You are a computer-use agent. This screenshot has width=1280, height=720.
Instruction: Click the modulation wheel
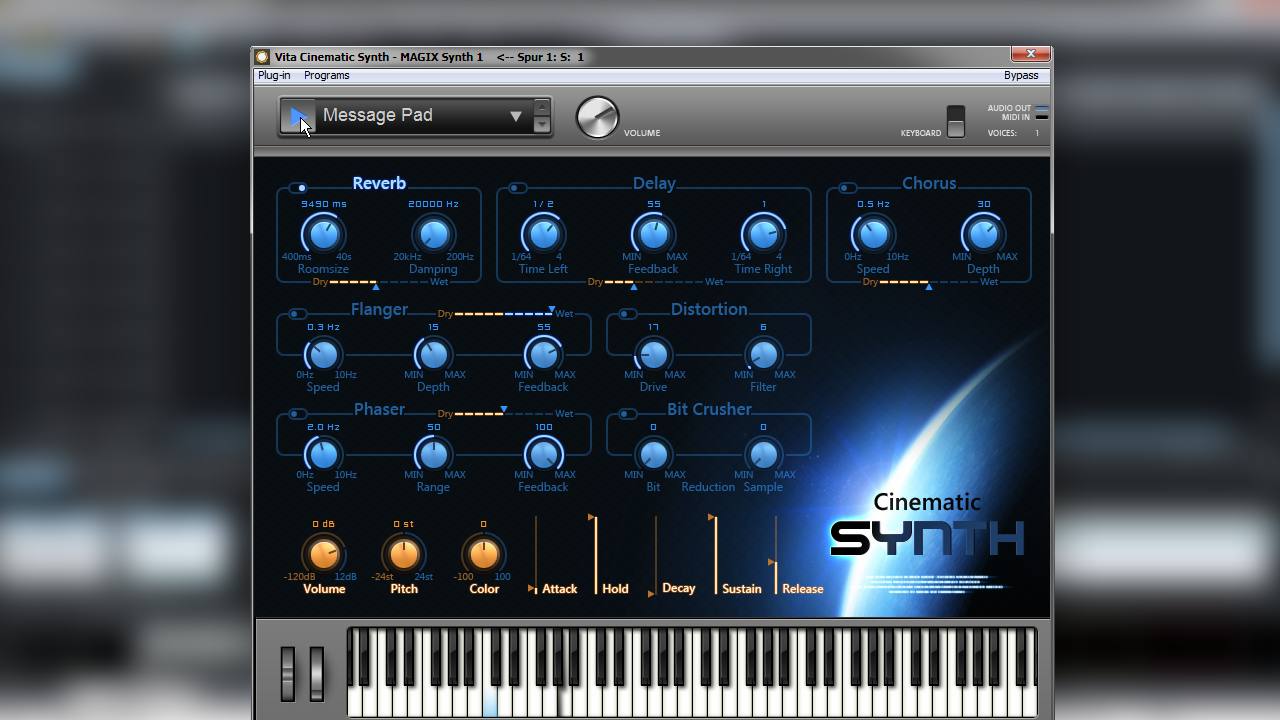point(316,673)
